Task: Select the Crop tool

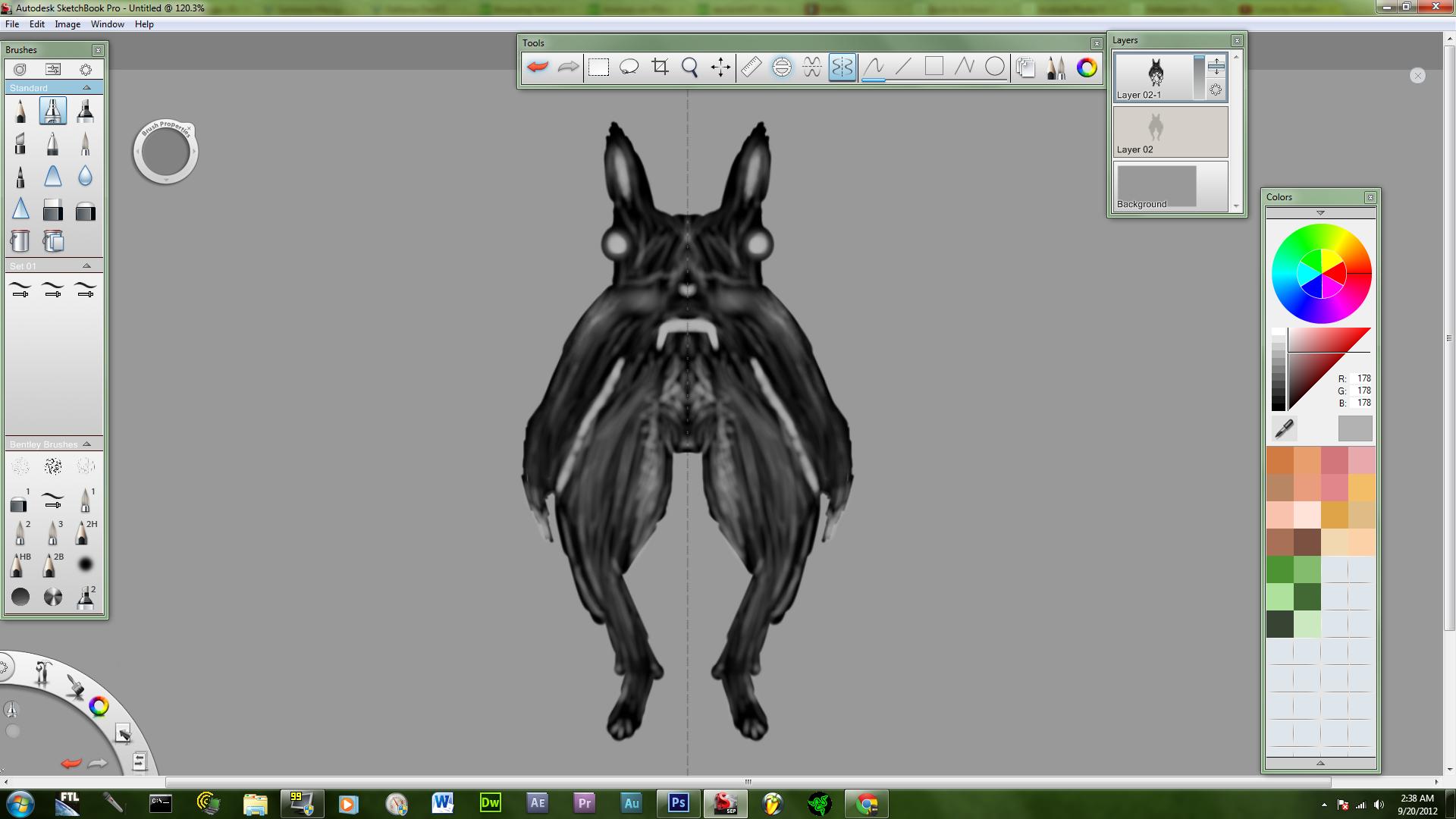Action: tap(660, 67)
